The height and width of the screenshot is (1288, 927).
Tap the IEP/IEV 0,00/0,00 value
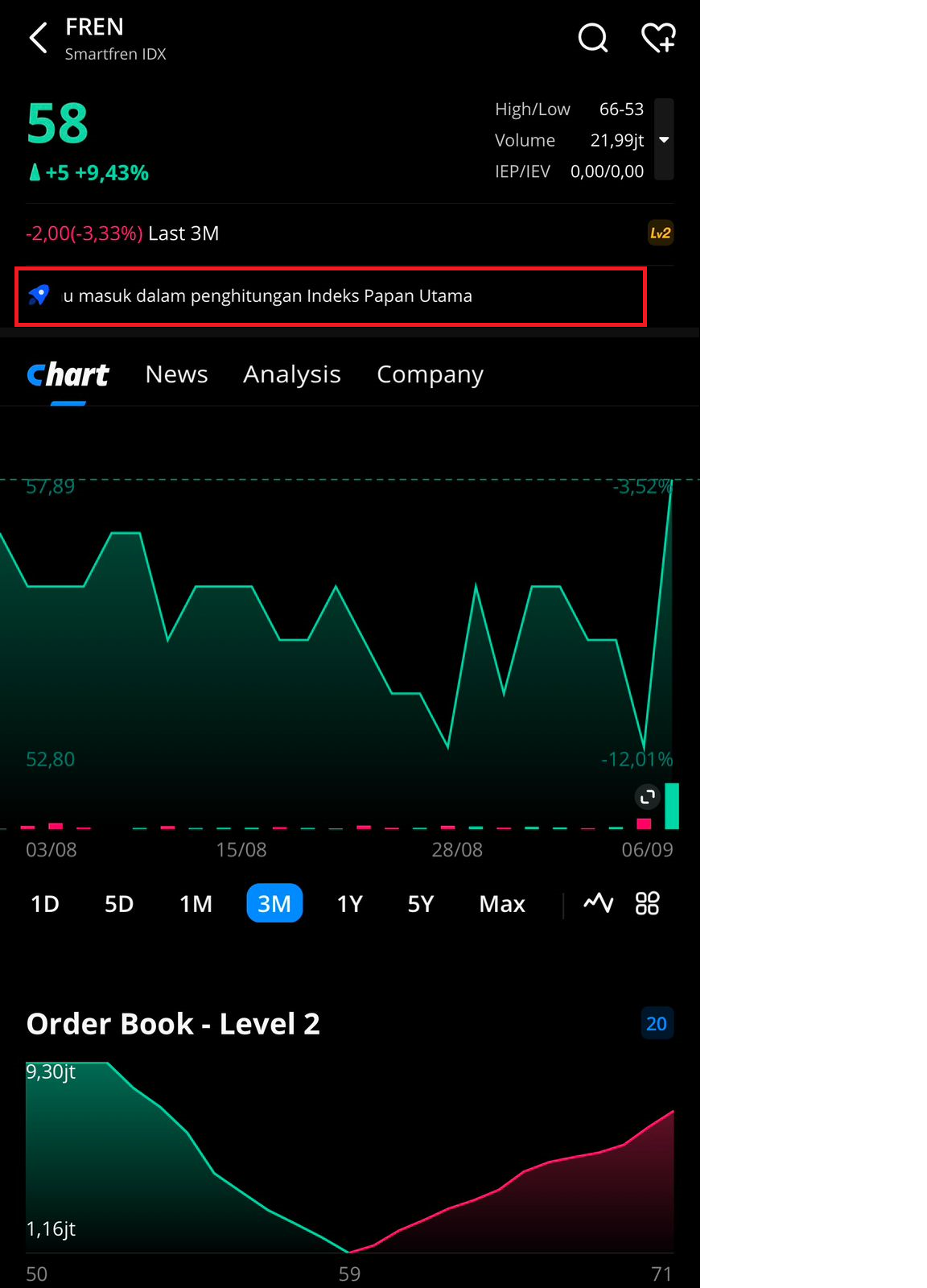coord(607,171)
